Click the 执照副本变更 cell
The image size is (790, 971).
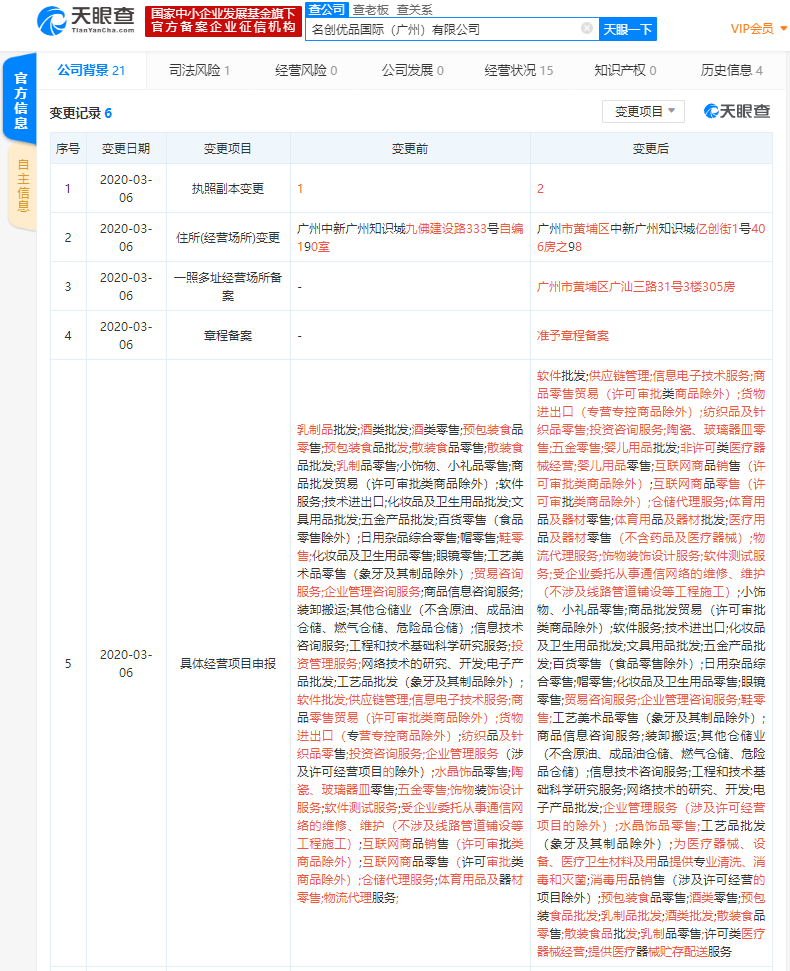coord(228,188)
